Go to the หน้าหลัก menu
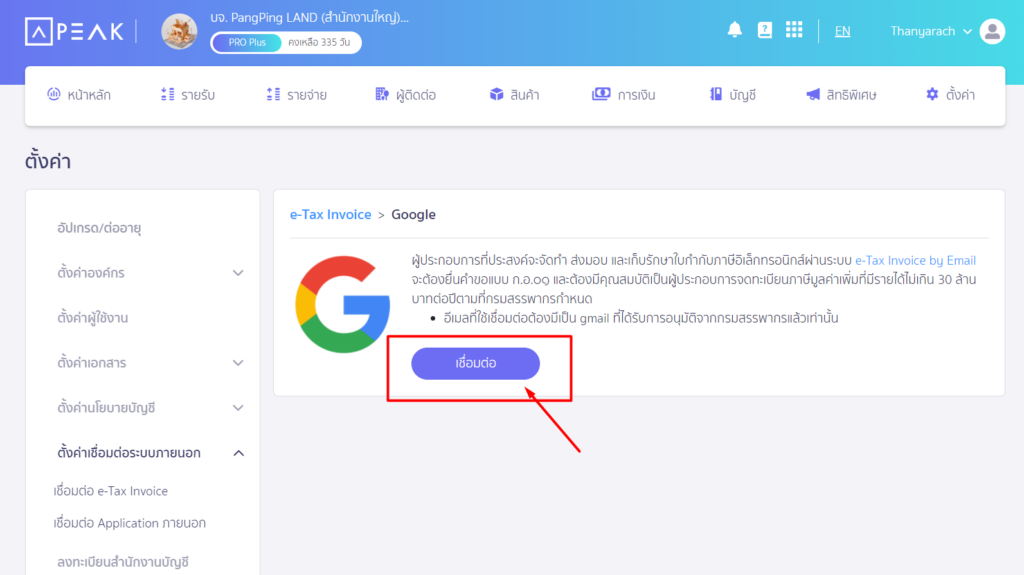 coord(79,95)
